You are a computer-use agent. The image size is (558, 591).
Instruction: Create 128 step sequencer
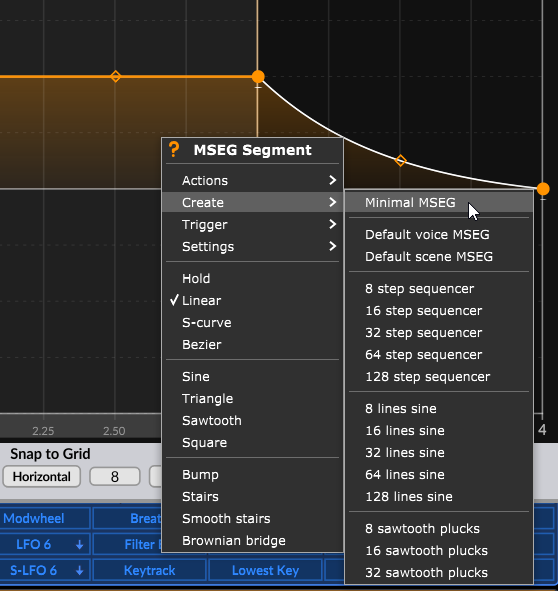439,377
